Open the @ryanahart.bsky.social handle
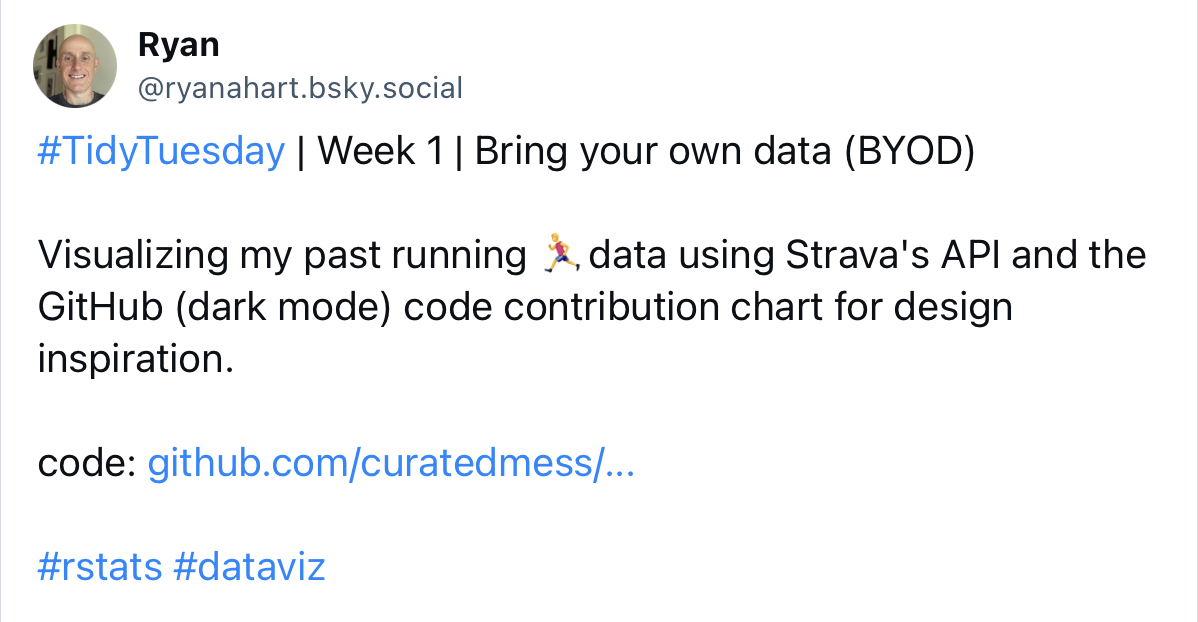 (299, 88)
